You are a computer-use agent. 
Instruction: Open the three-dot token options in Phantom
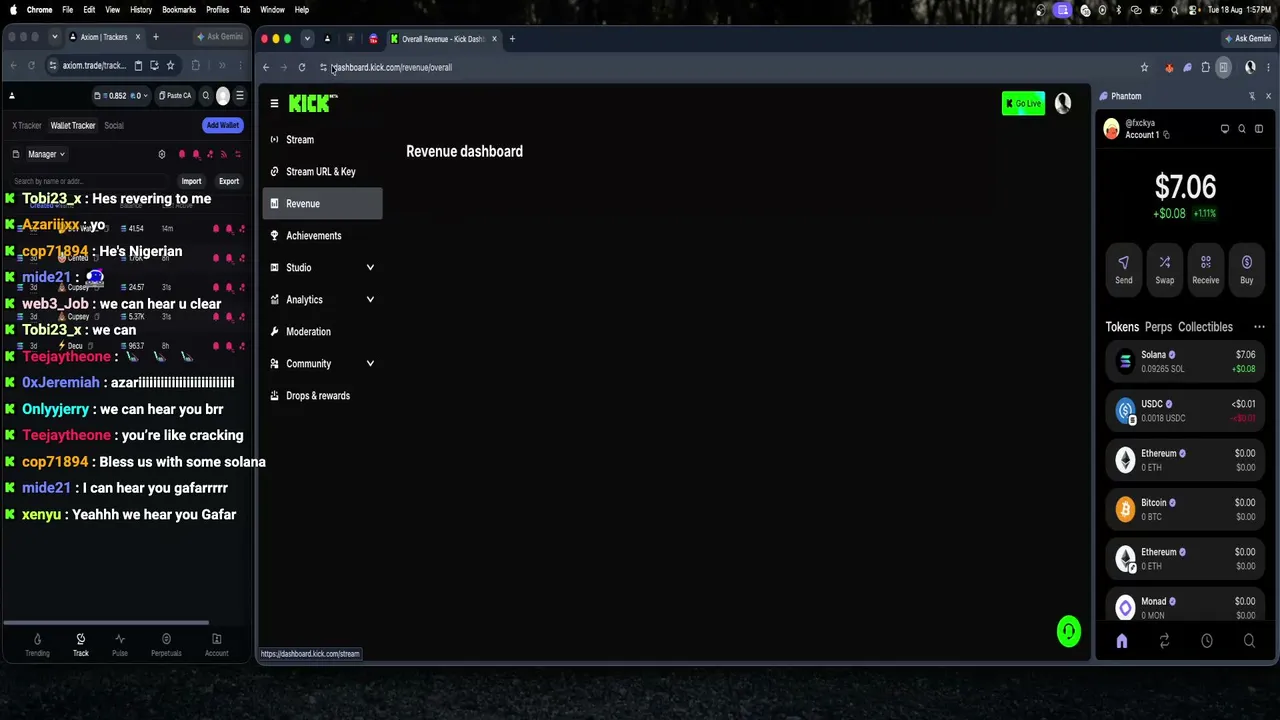pos(1259,327)
